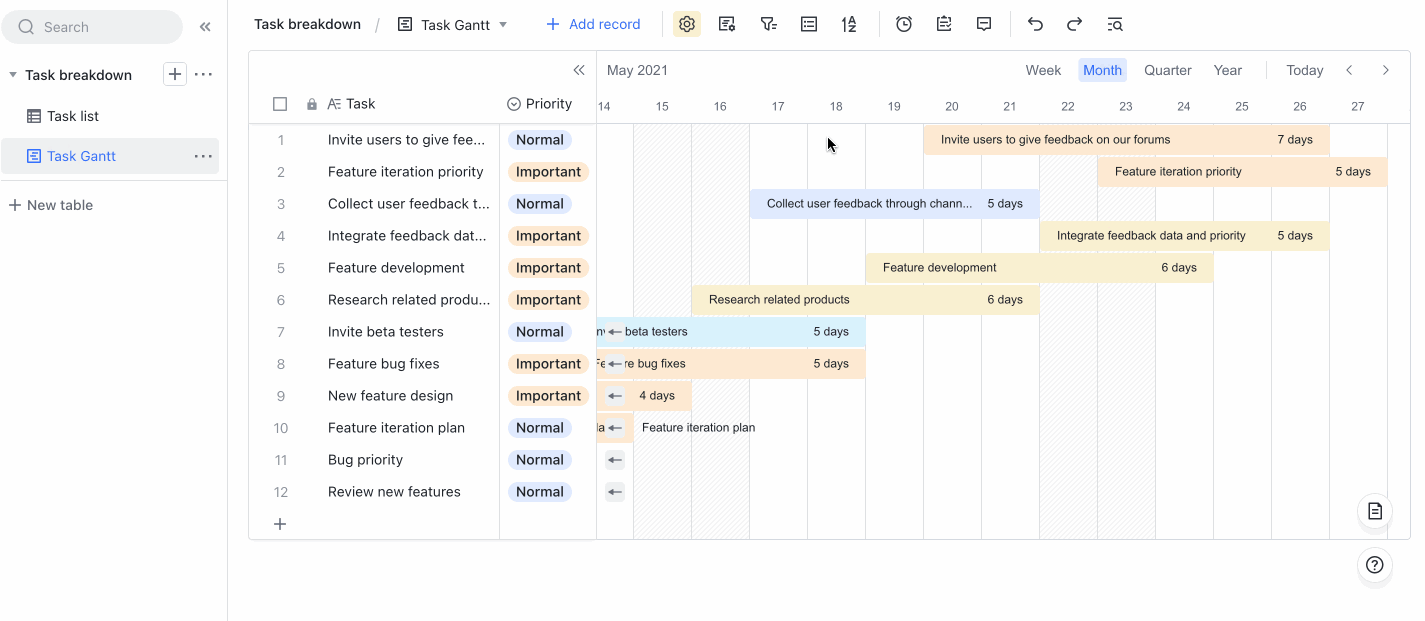
Task: Collapse the Task breakdown tree node
Action: [x=13, y=75]
